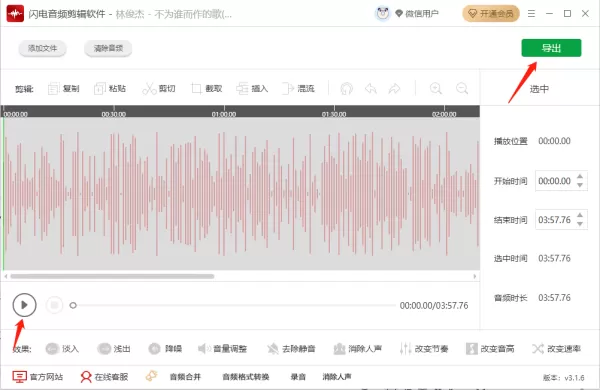Select the Crop (截取) tool
Screen dimensions: 600x390
pyautogui.click(x=207, y=89)
